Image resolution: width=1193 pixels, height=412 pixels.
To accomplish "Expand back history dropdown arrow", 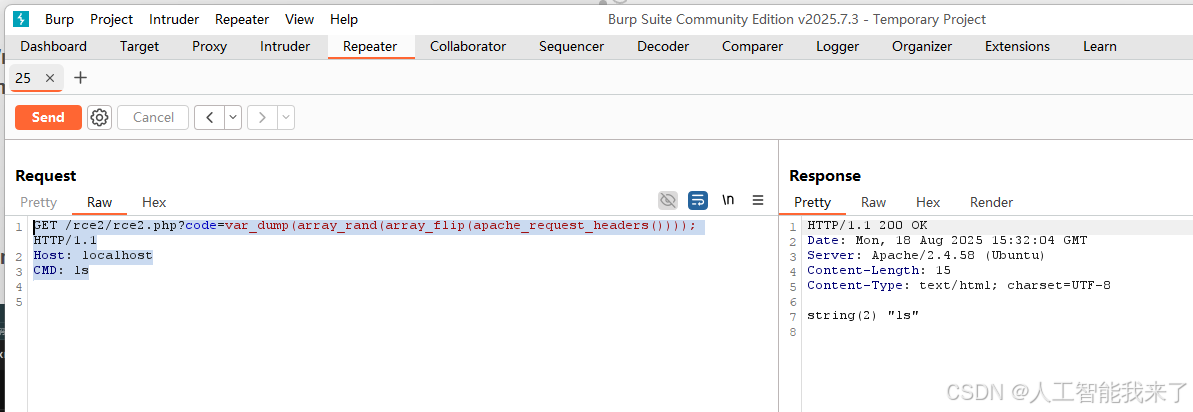I will pos(233,117).
